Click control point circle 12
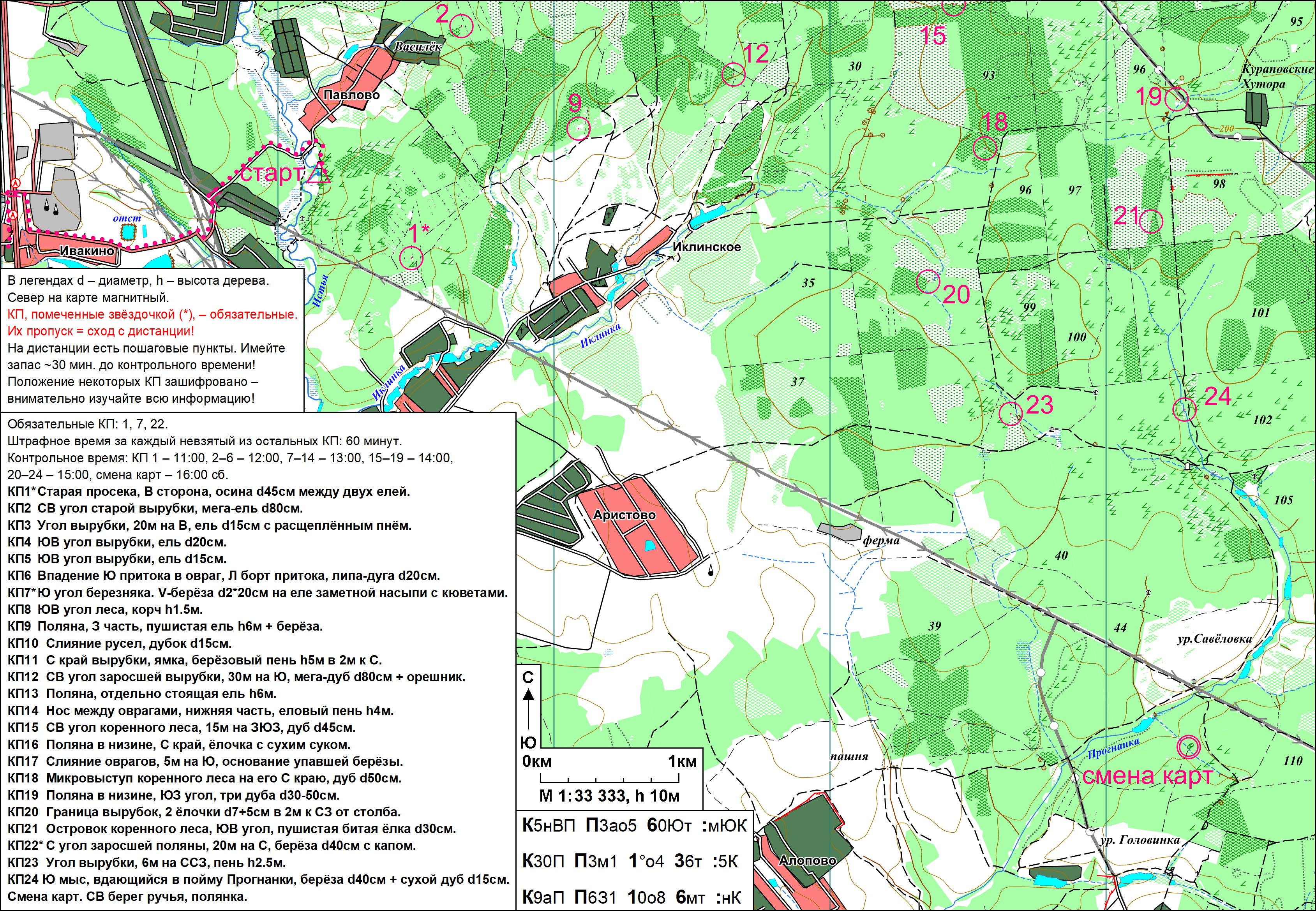Screen dimensions: 1316x911 point(734,75)
